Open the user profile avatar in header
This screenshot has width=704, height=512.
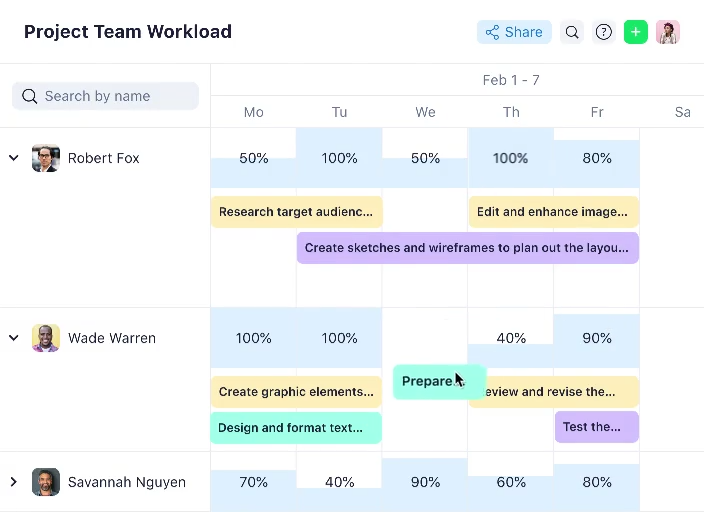(668, 32)
